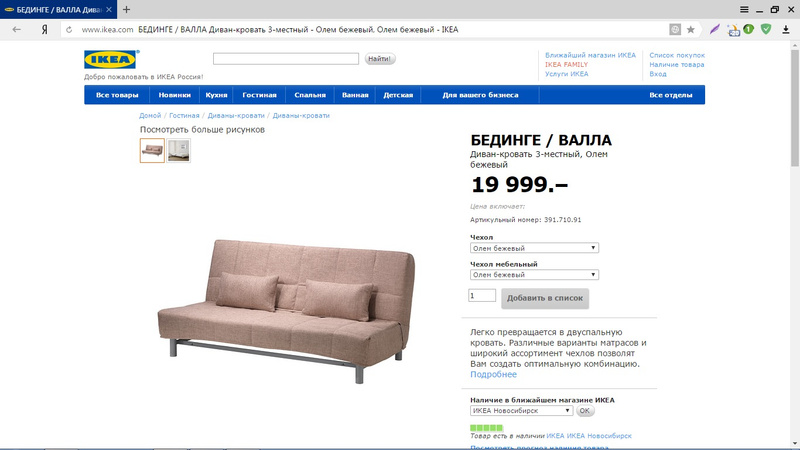
Task: Open the browser hamburger menu
Action: tap(744, 9)
